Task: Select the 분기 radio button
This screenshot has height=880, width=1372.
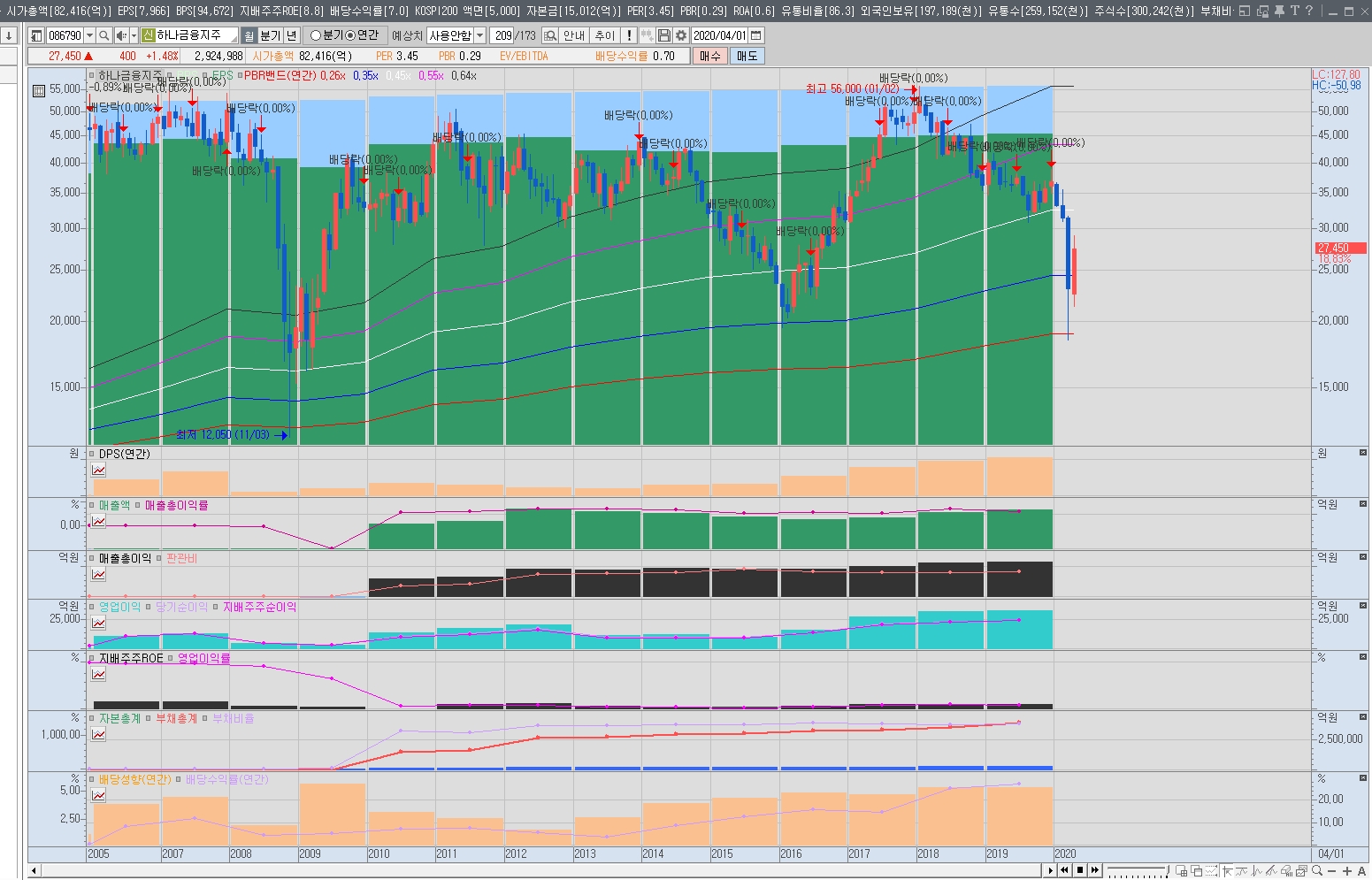Action: (x=316, y=35)
